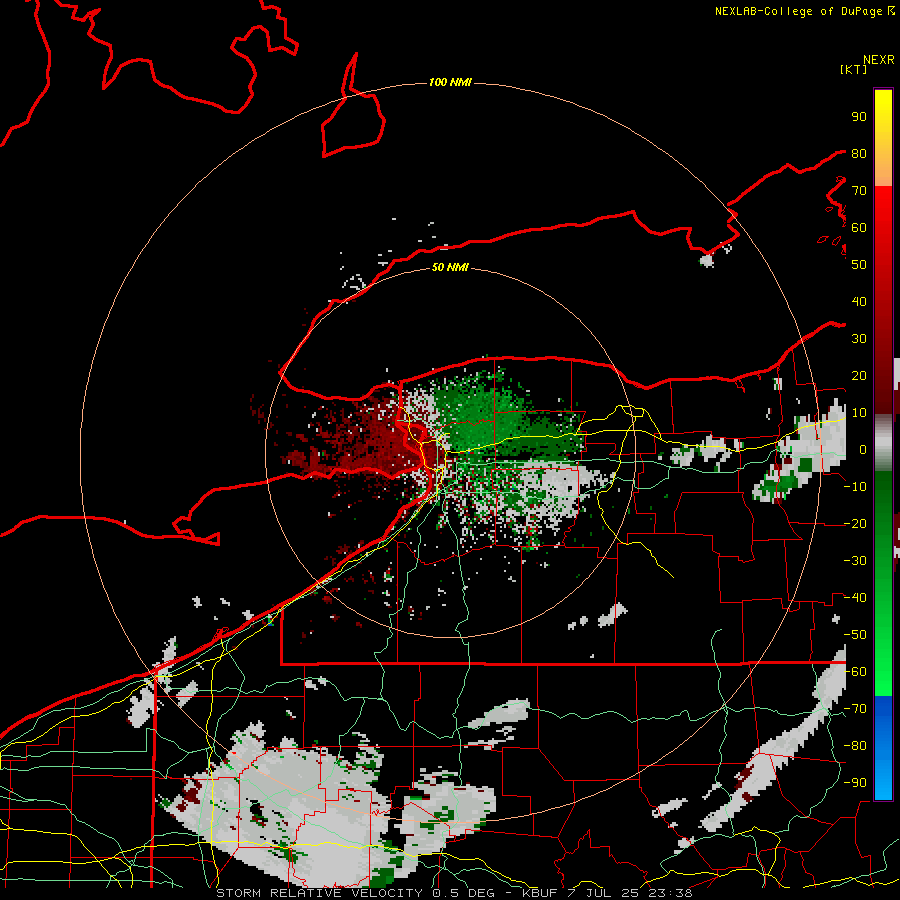Click the -60 value on velocity scale
Image resolution: width=900 pixels, height=900 pixels.
[x=855, y=672]
